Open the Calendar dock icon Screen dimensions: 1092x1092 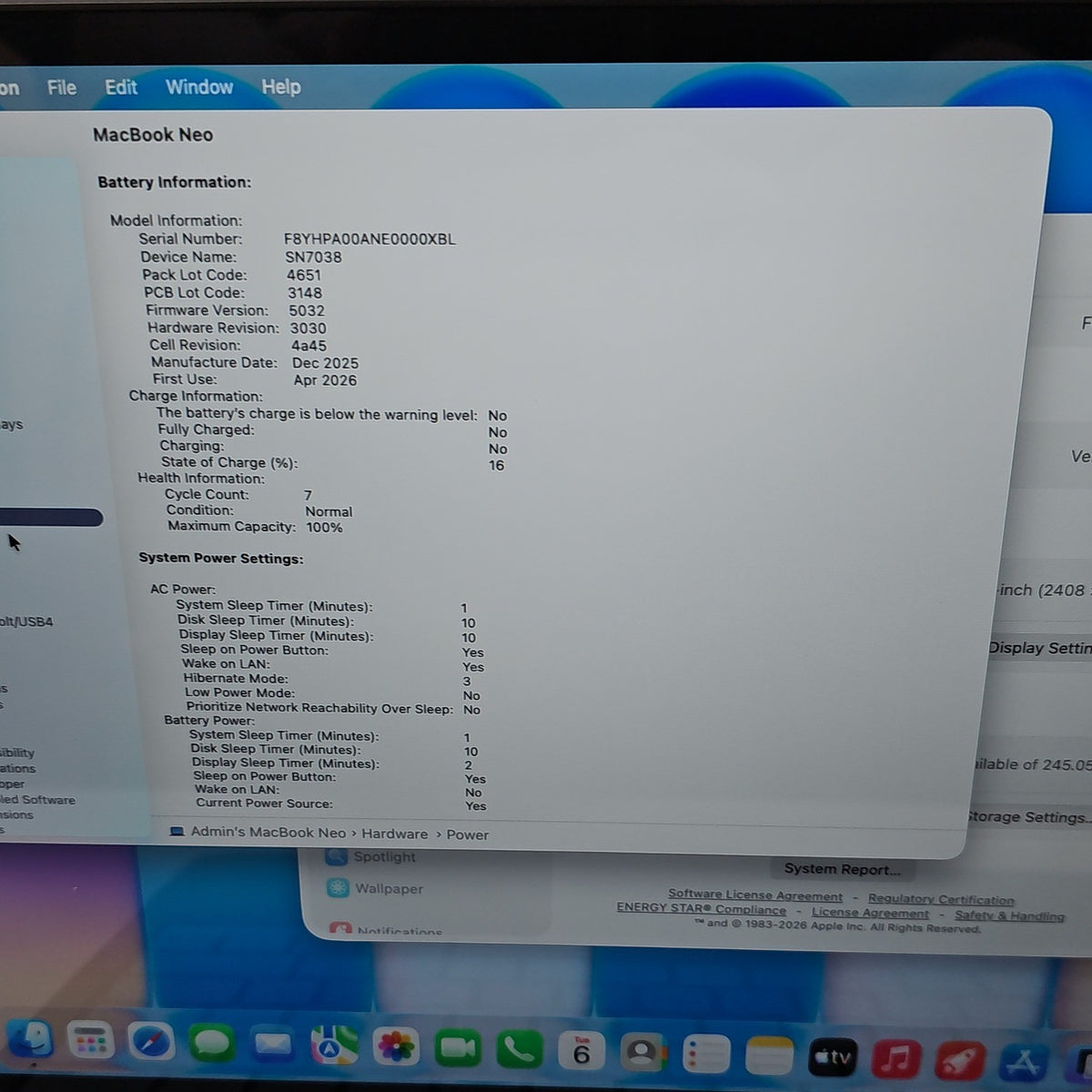[x=581, y=1052]
